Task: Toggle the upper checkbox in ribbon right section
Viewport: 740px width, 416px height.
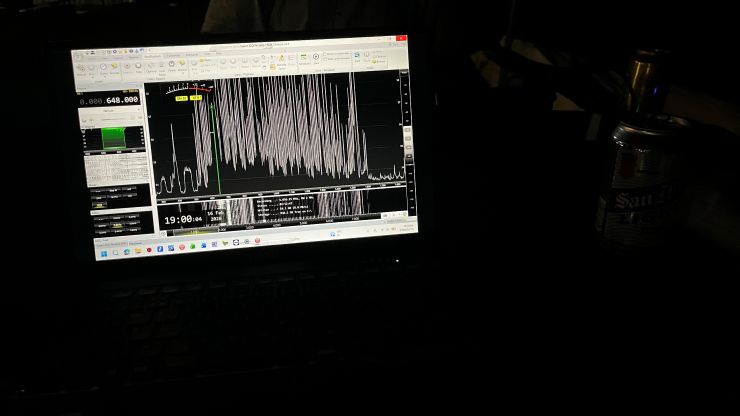Action: [326, 53]
